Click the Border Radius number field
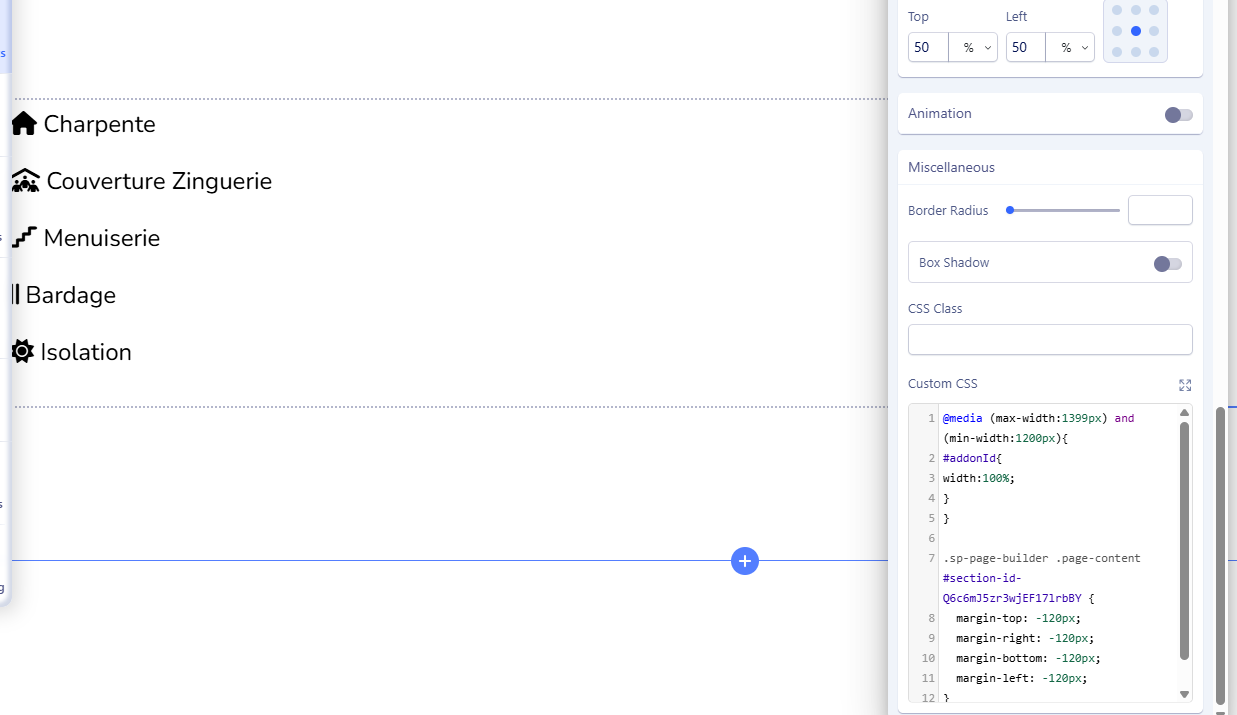The width and height of the screenshot is (1237, 715). pyautogui.click(x=1160, y=210)
